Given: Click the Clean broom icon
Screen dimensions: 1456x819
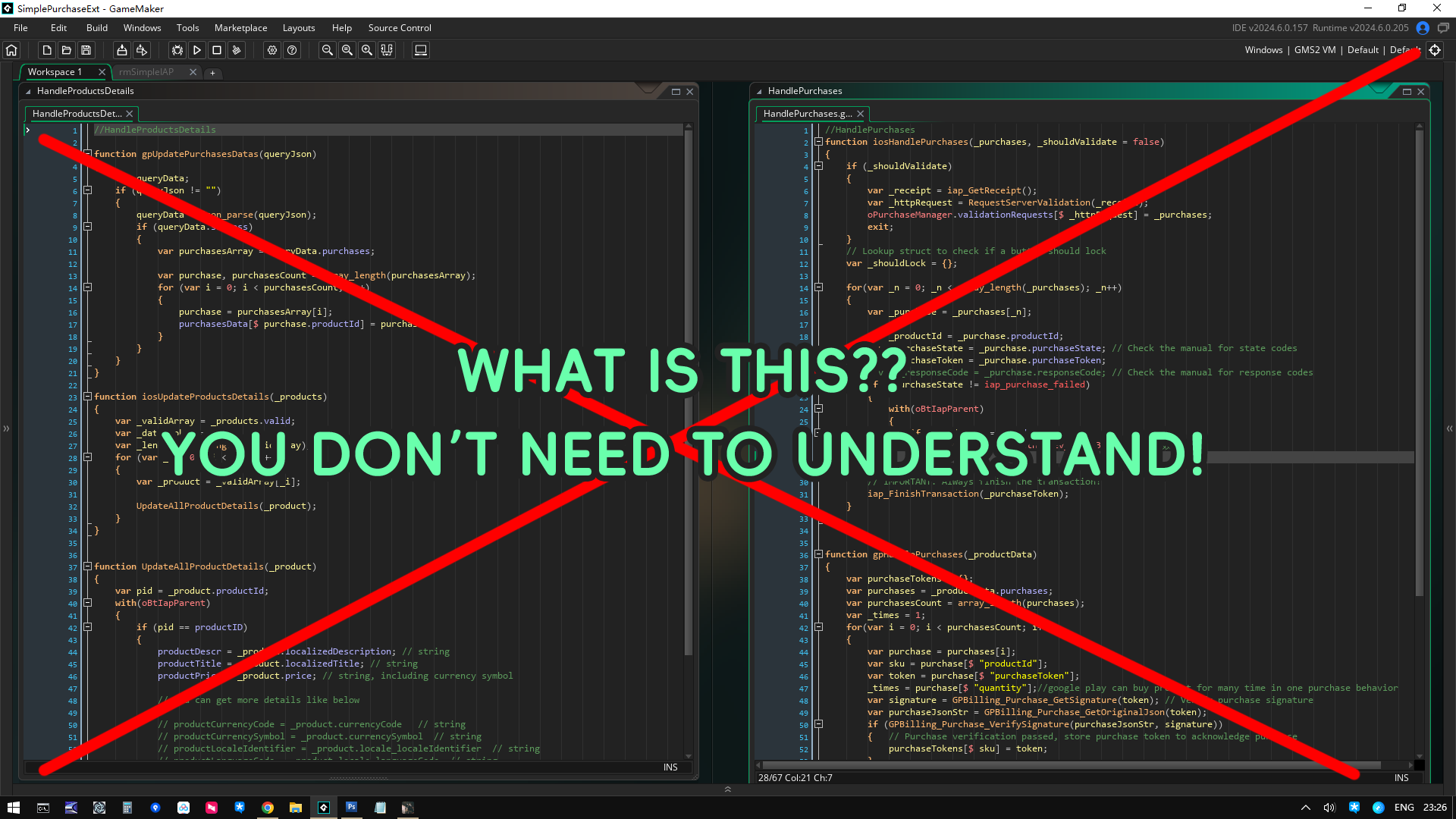Looking at the screenshot, I should point(237,50).
